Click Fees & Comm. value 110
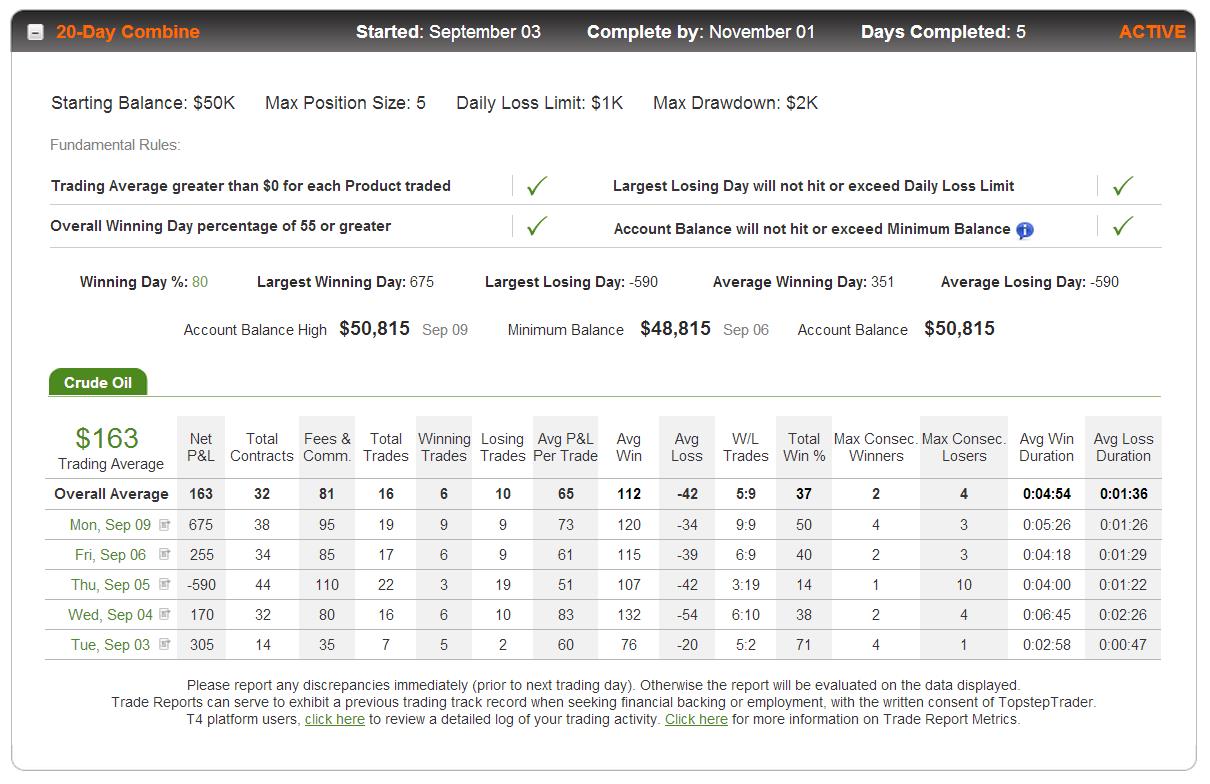1210x784 pixels. point(327,585)
